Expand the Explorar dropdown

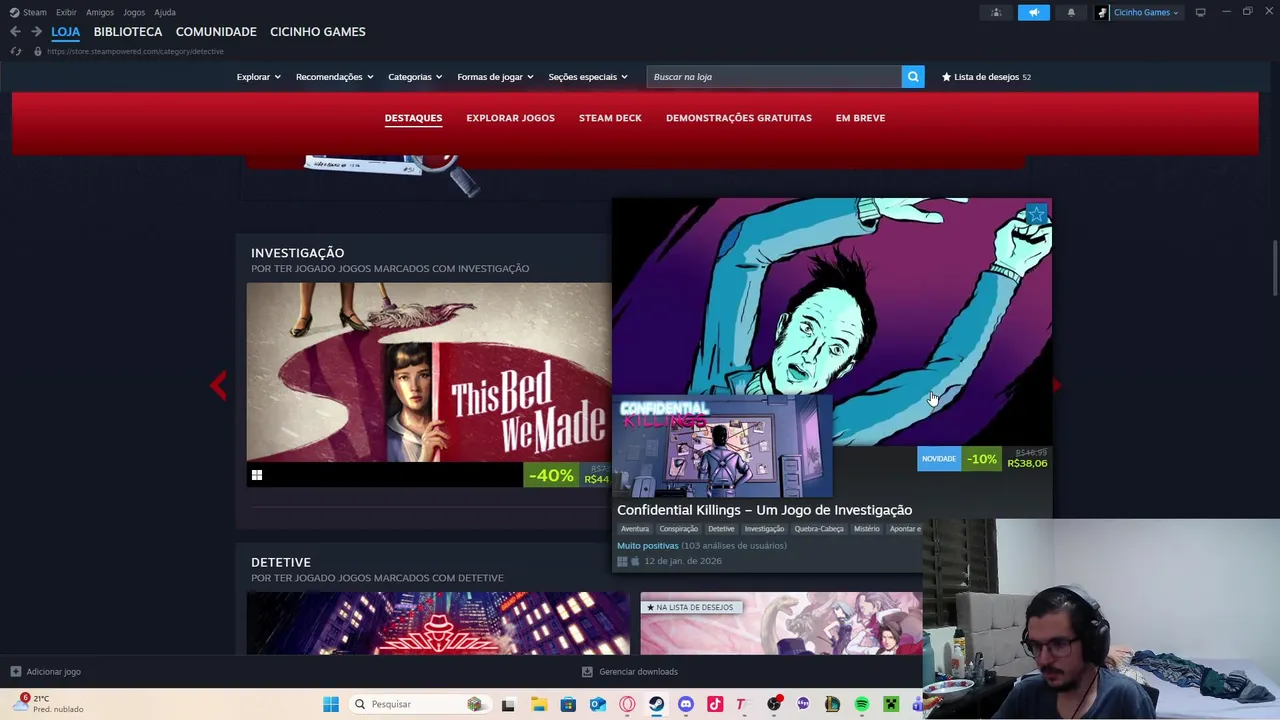(258, 77)
